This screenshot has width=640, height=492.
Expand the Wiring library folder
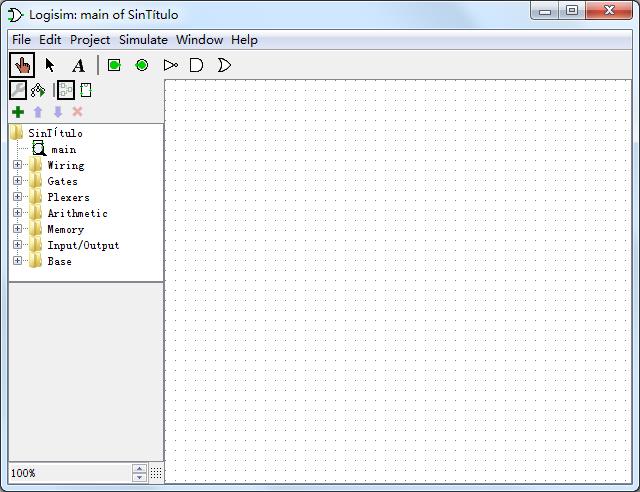[17, 165]
